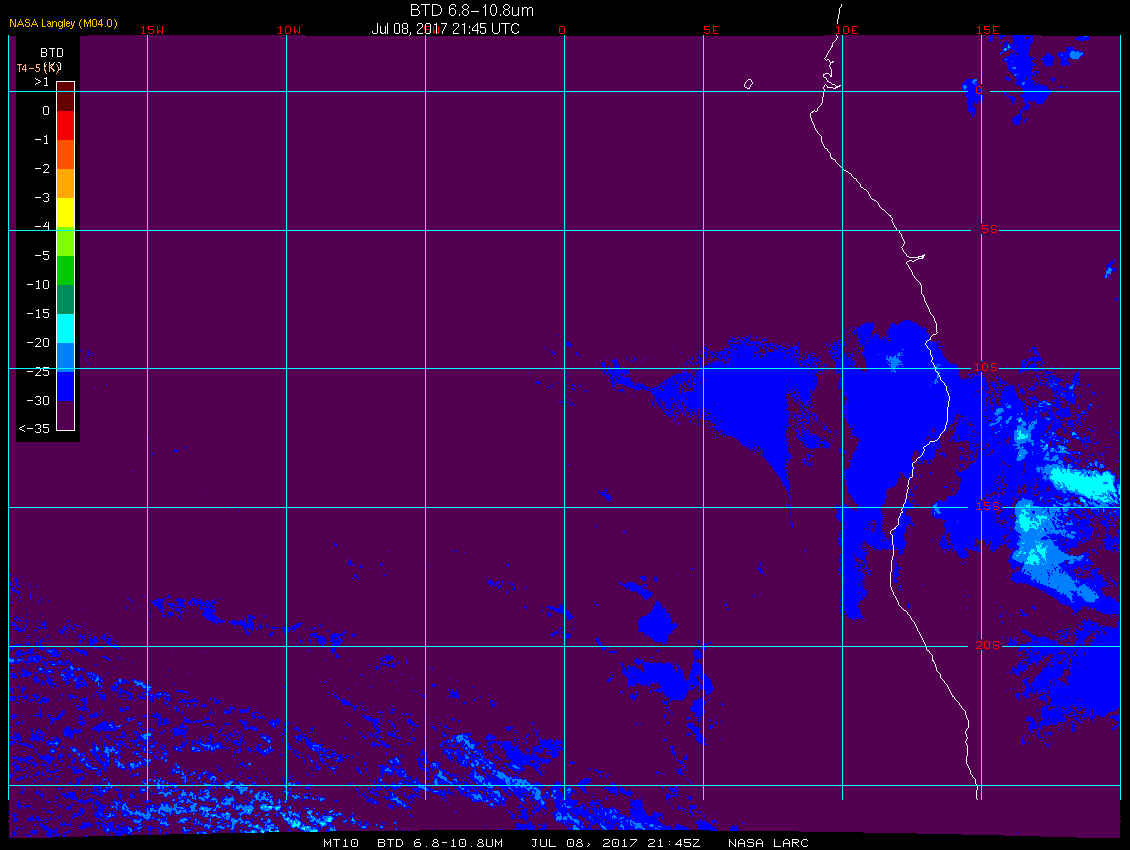Click the dark red >1 color swatch
This screenshot has height=850, width=1130.
pos(66,96)
